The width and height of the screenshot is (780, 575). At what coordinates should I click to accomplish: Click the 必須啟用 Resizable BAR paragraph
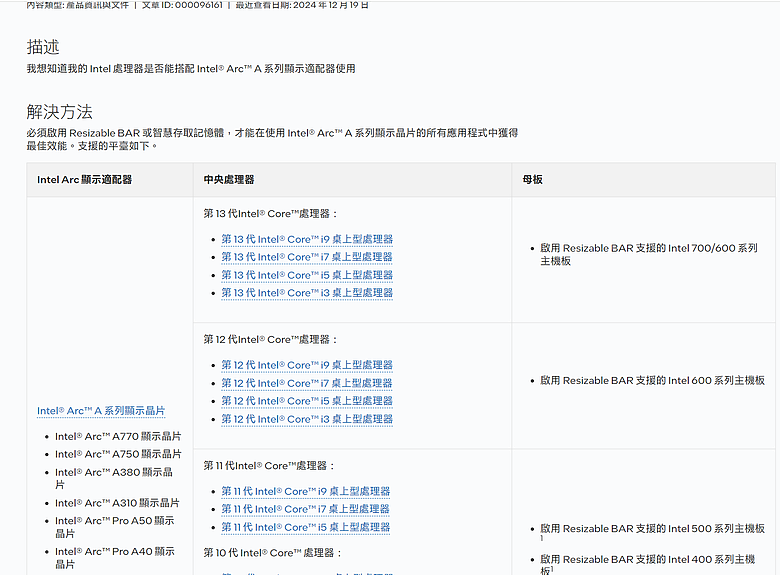pos(273,139)
